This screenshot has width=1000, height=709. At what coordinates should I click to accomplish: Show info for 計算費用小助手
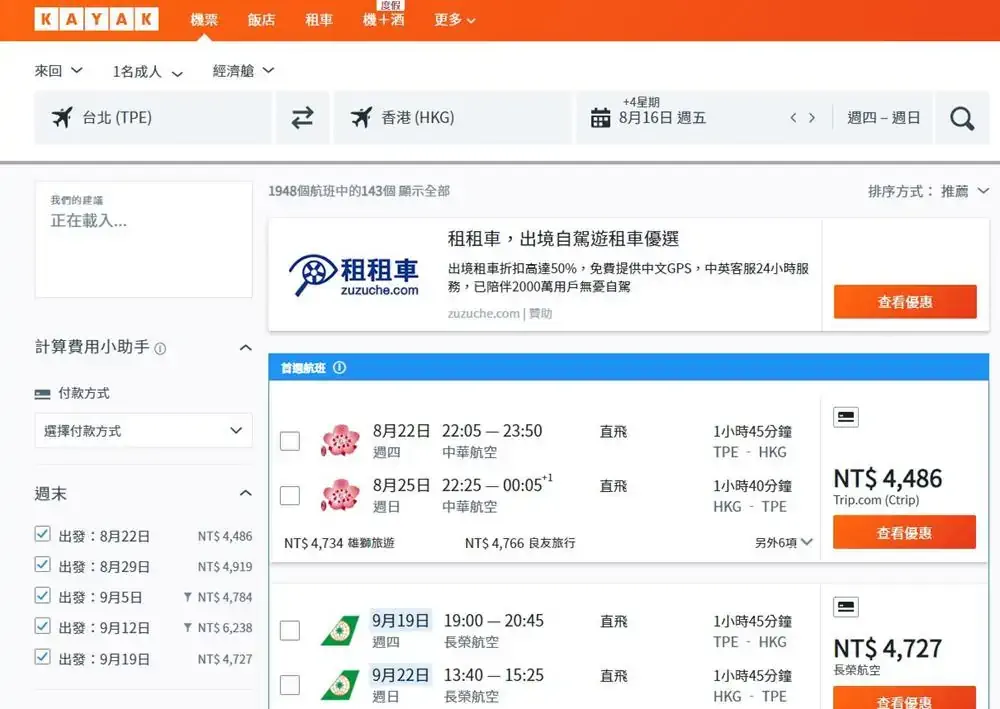click(x=160, y=349)
